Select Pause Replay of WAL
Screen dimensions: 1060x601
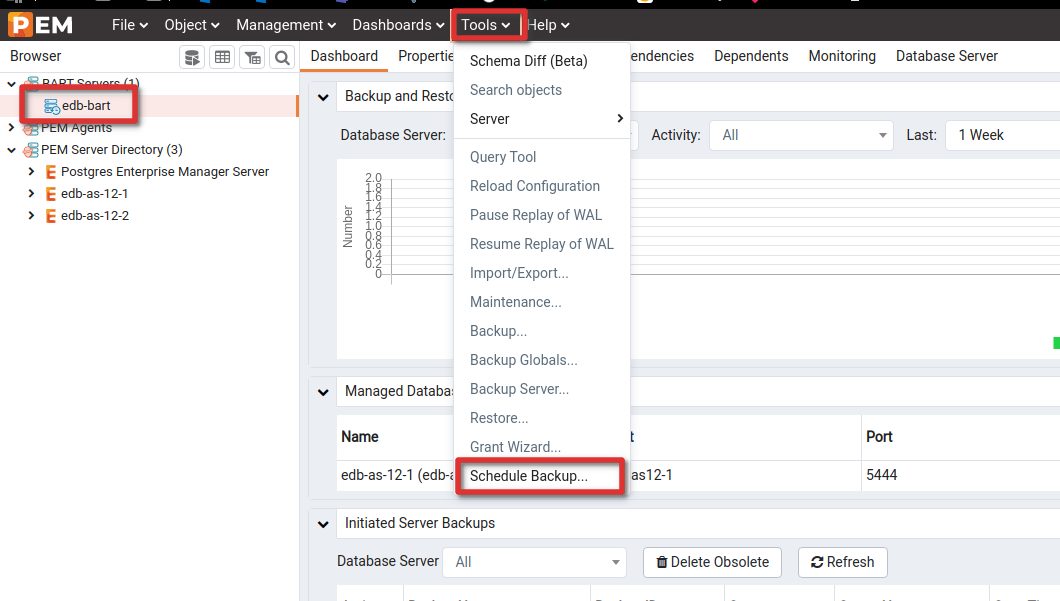click(x=541, y=215)
